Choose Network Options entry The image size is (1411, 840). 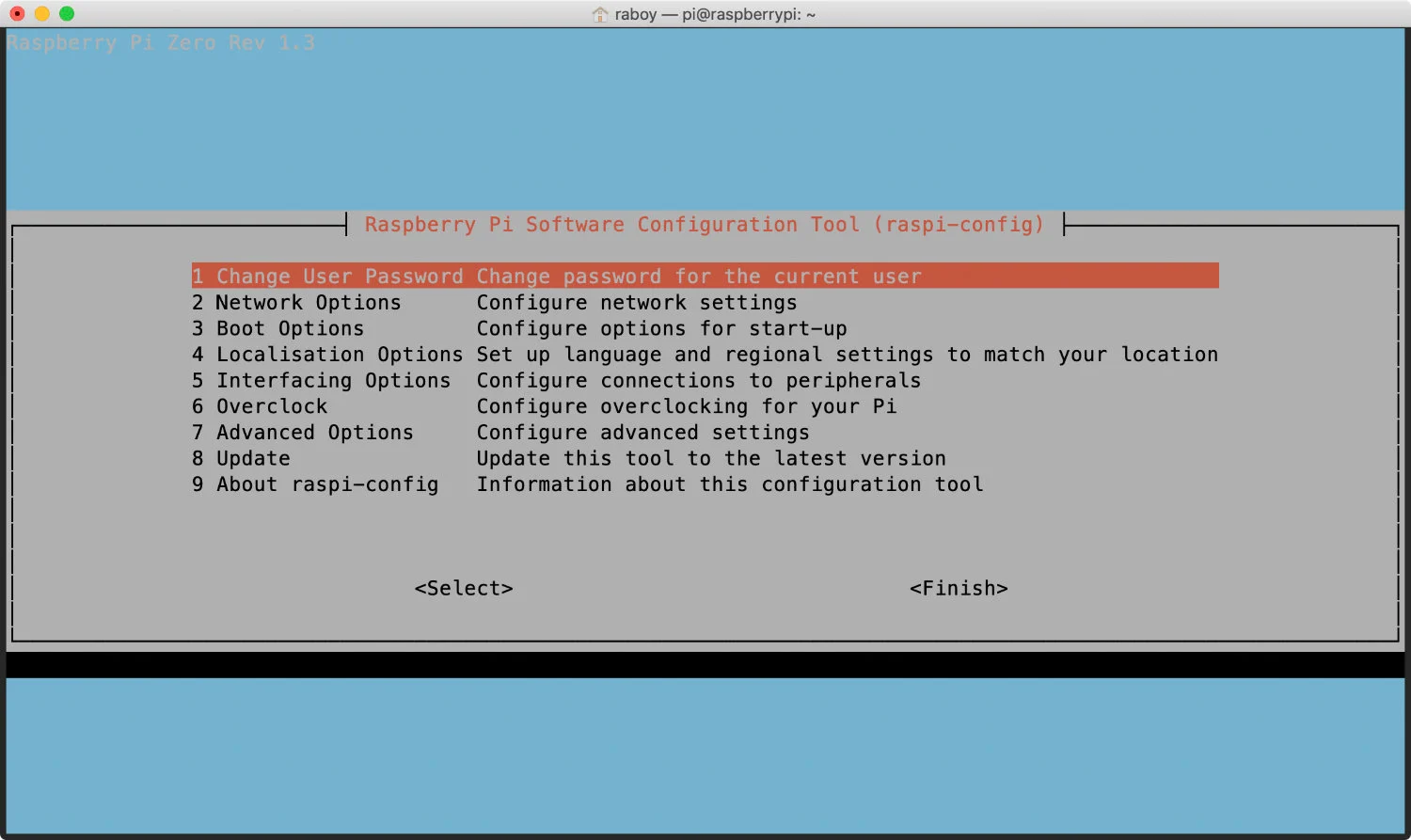296,302
